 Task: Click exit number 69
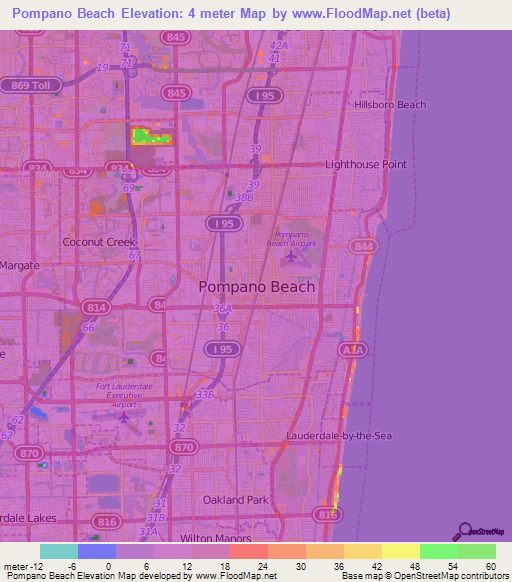[x=129, y=188]
